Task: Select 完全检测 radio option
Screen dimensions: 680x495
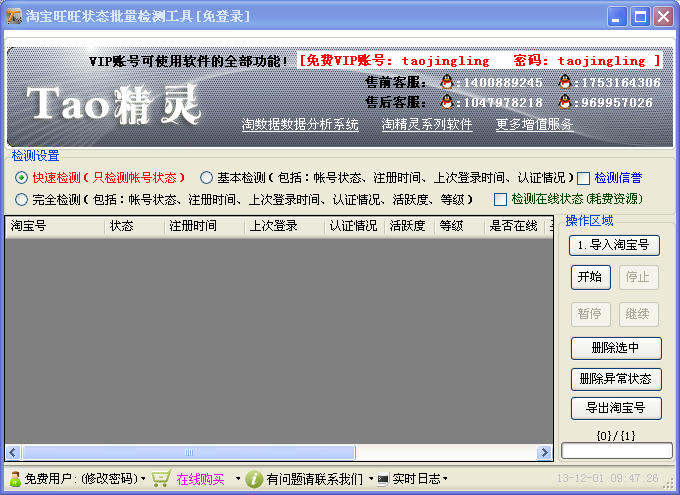Action: (21, 200)
